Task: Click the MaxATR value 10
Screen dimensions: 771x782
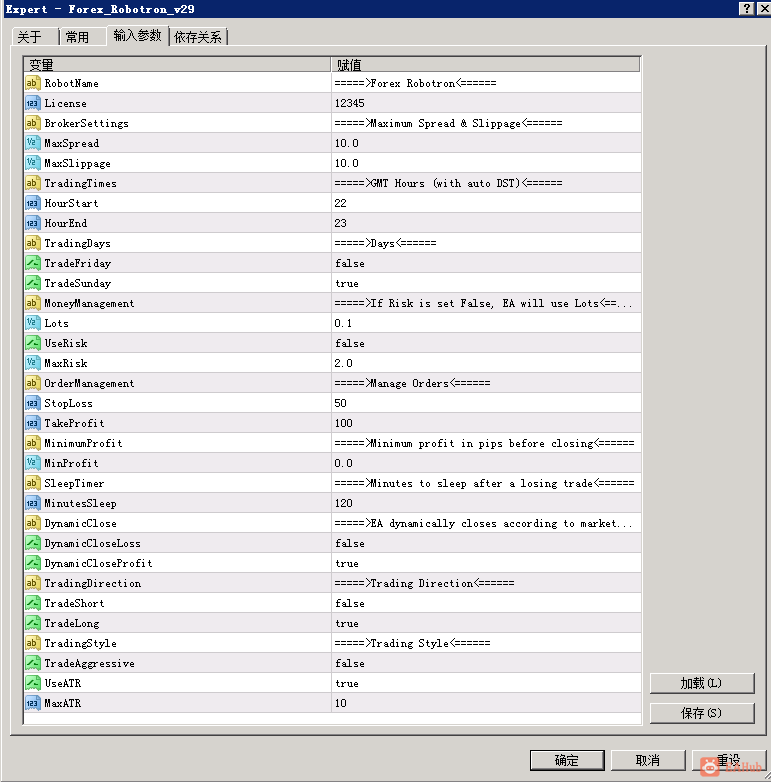Action: coord(341,703)
